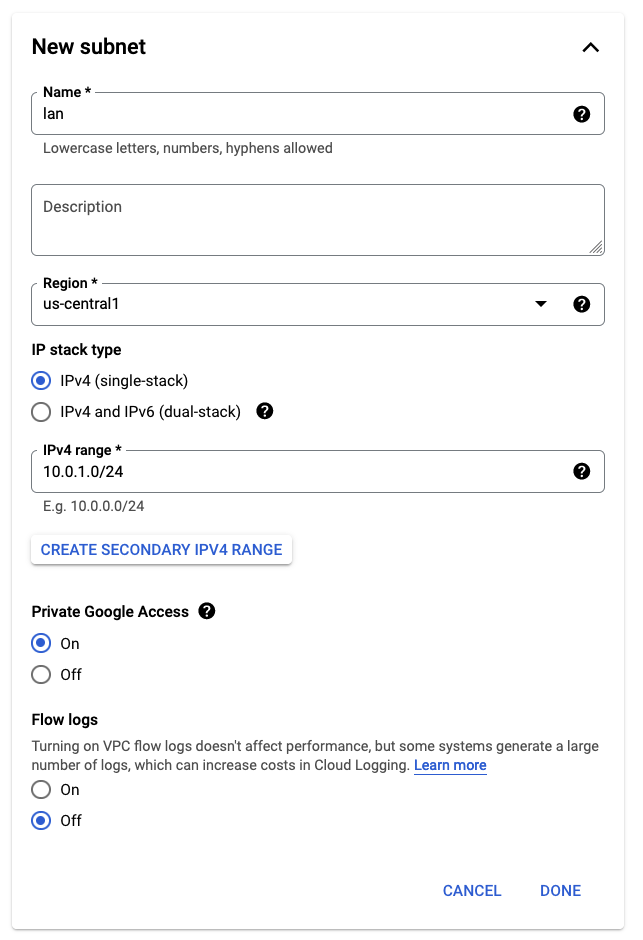Select IPv4 and IPv6 (dual-stack) option
Image resolution: width=643 pixels, height=940 pixels.
[x=41, y=412]
